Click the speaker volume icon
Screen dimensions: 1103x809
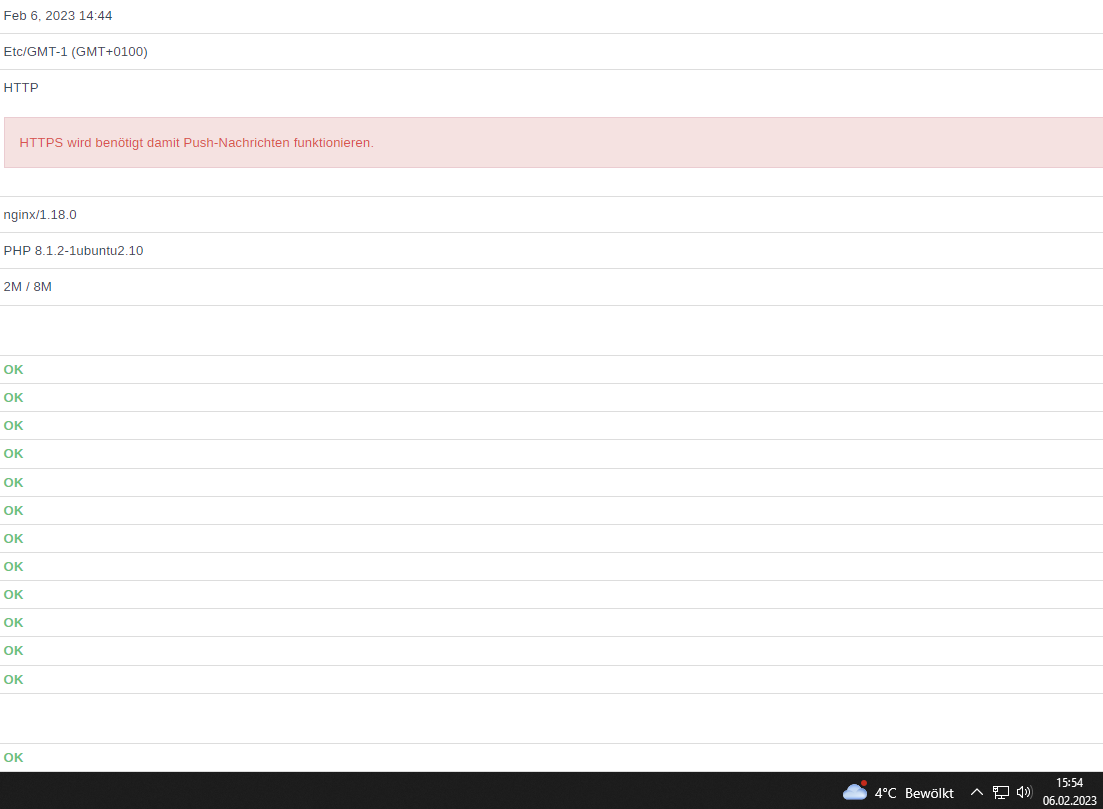[1024, 792]
